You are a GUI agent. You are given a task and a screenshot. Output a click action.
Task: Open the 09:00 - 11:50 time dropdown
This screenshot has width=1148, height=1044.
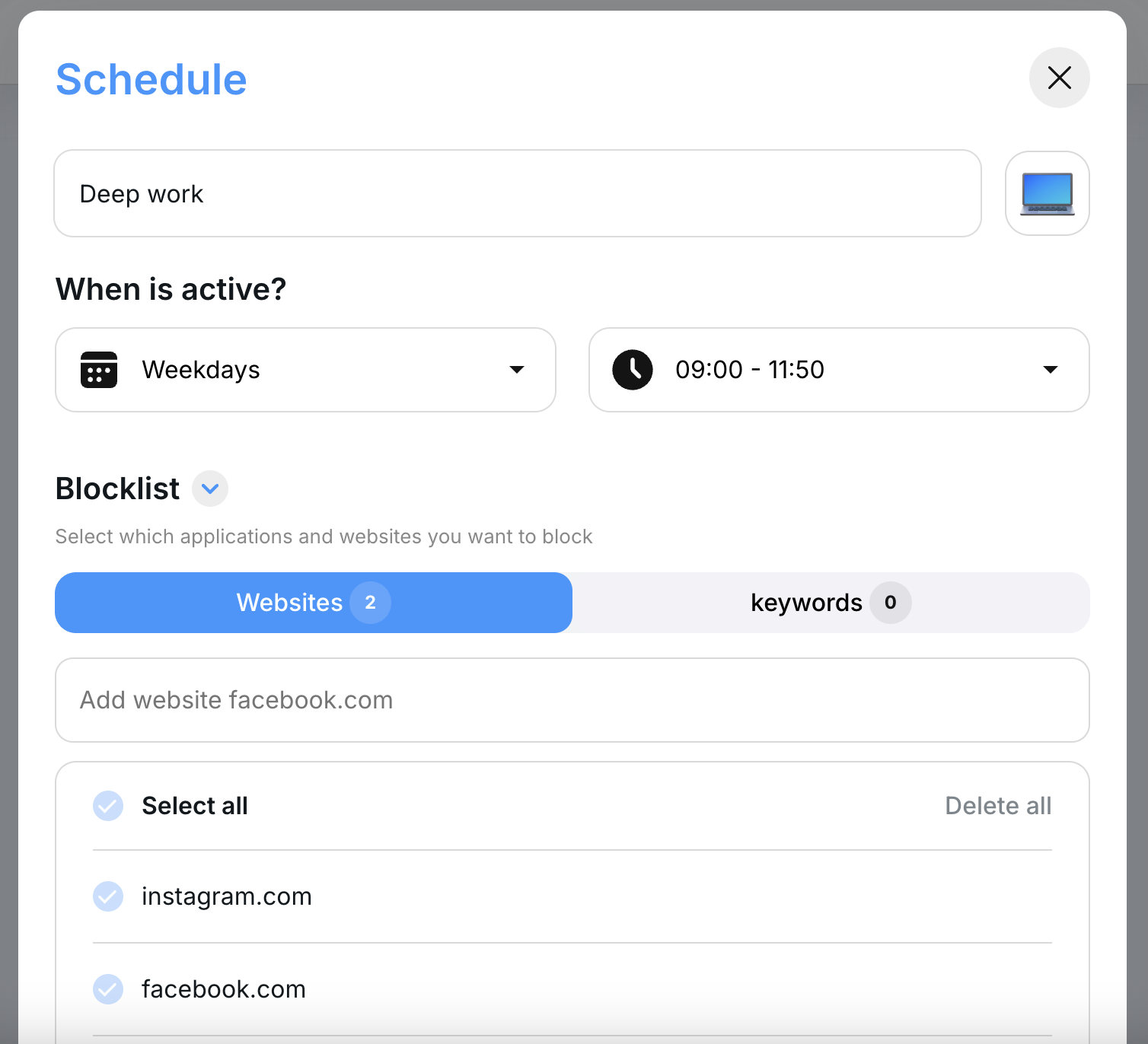point(1050,370)
